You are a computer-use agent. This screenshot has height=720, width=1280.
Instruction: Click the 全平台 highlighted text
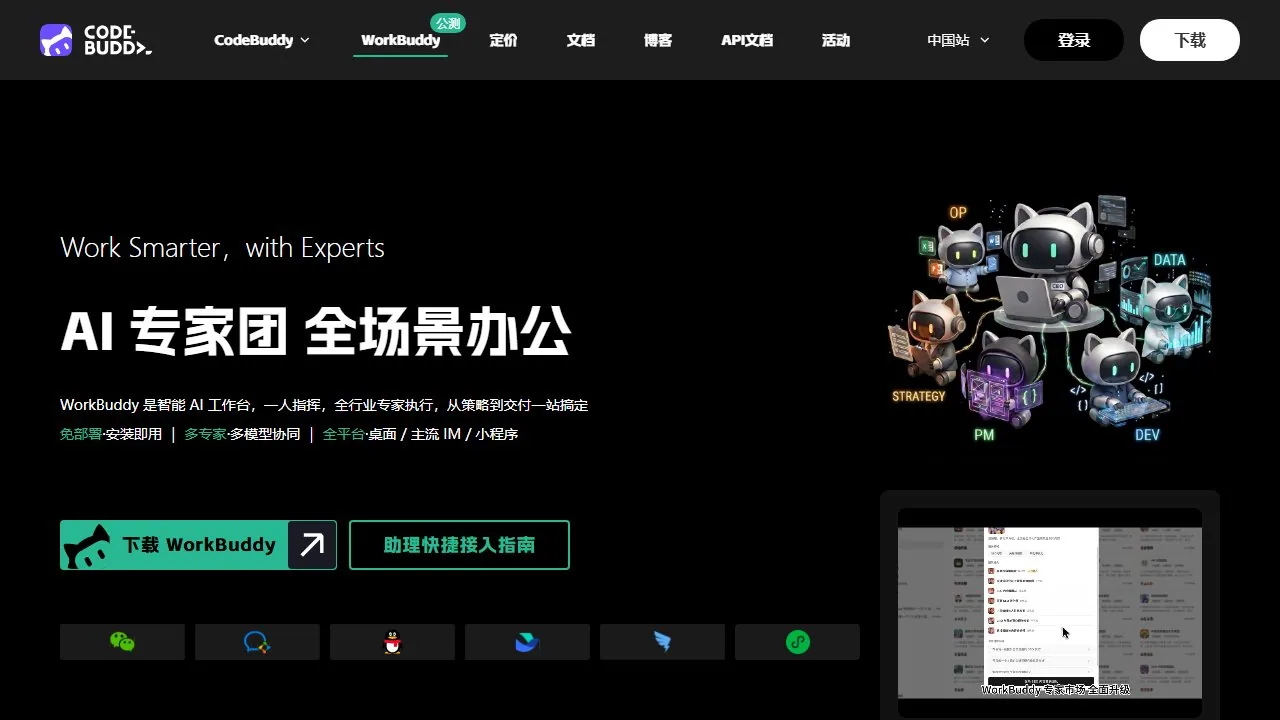coord(344,434)
